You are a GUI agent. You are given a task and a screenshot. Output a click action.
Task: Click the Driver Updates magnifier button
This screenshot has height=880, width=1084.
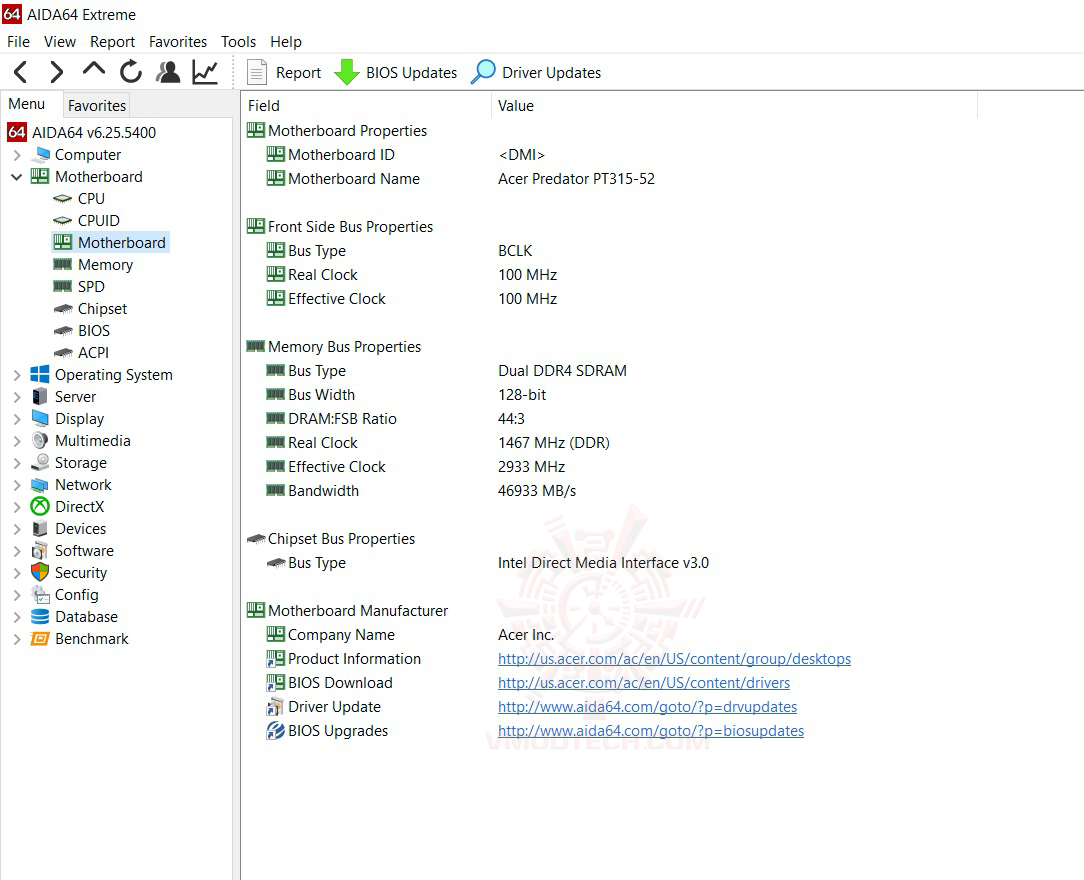[536, 72]
